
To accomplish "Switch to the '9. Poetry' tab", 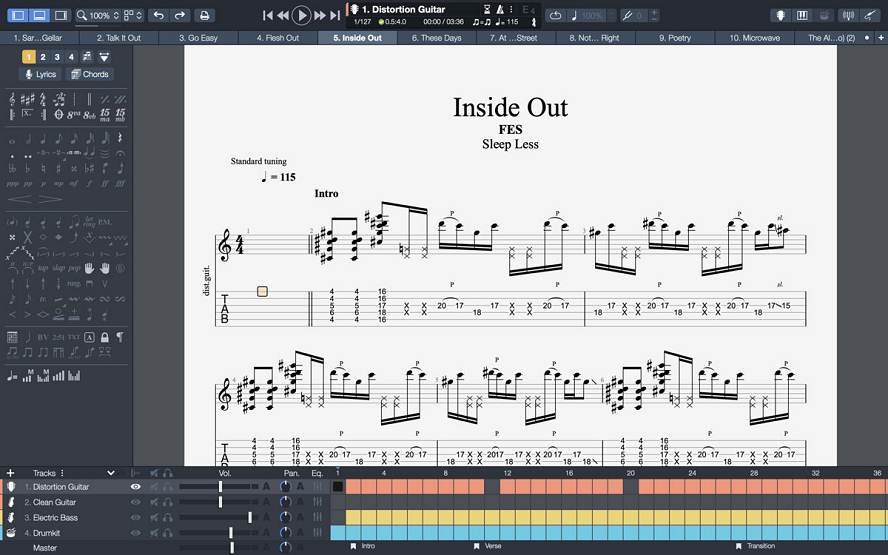I will 675,38.
